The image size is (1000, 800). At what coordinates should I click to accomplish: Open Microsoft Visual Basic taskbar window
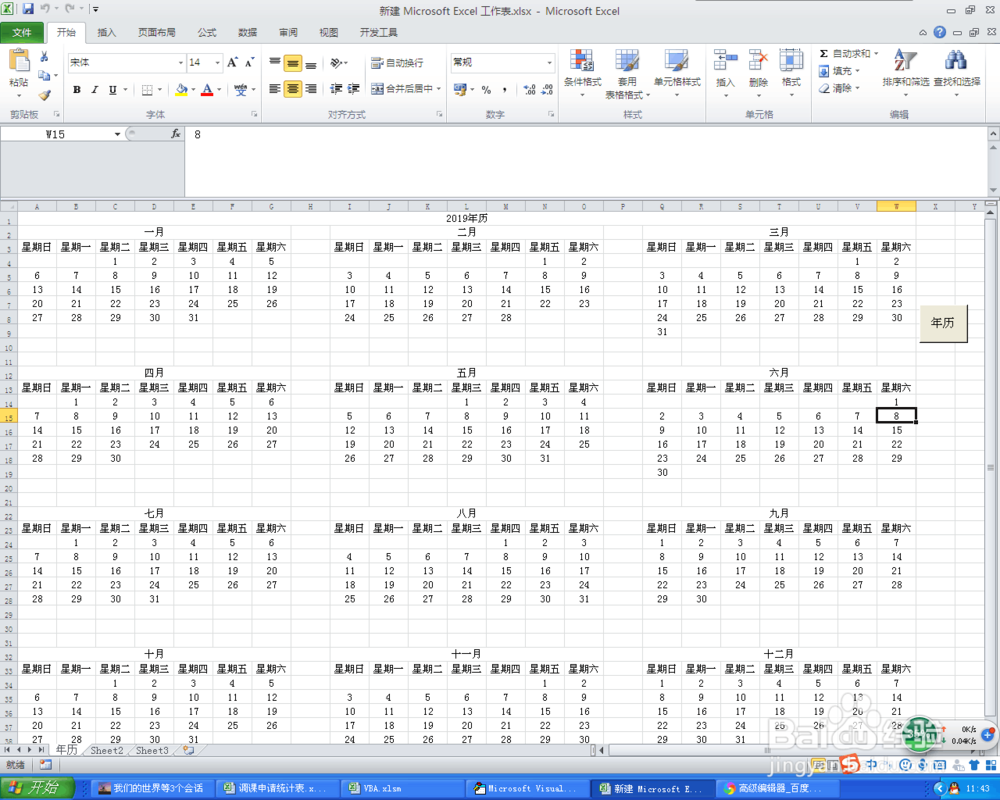526,789
